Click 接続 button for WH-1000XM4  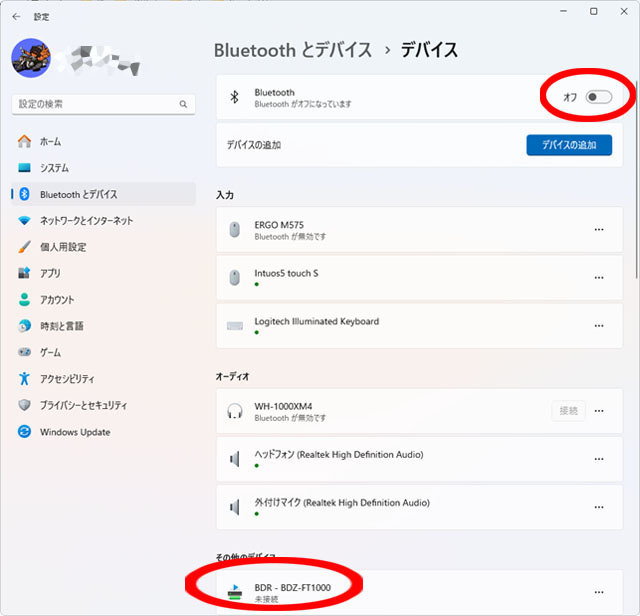pyautogui.click(x=569, y=411)
